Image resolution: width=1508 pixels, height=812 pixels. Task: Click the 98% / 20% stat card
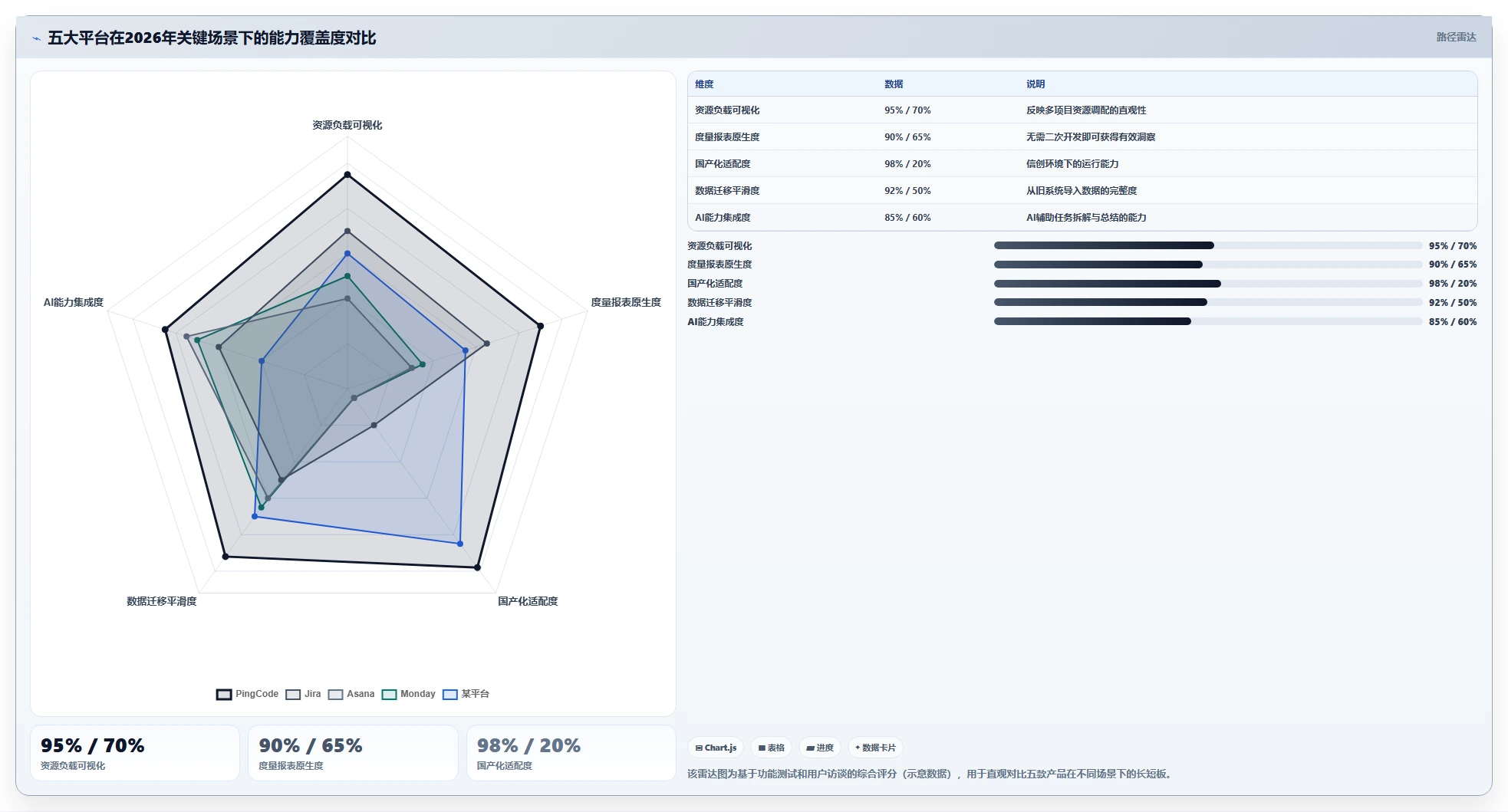click(x=571, y=753)
